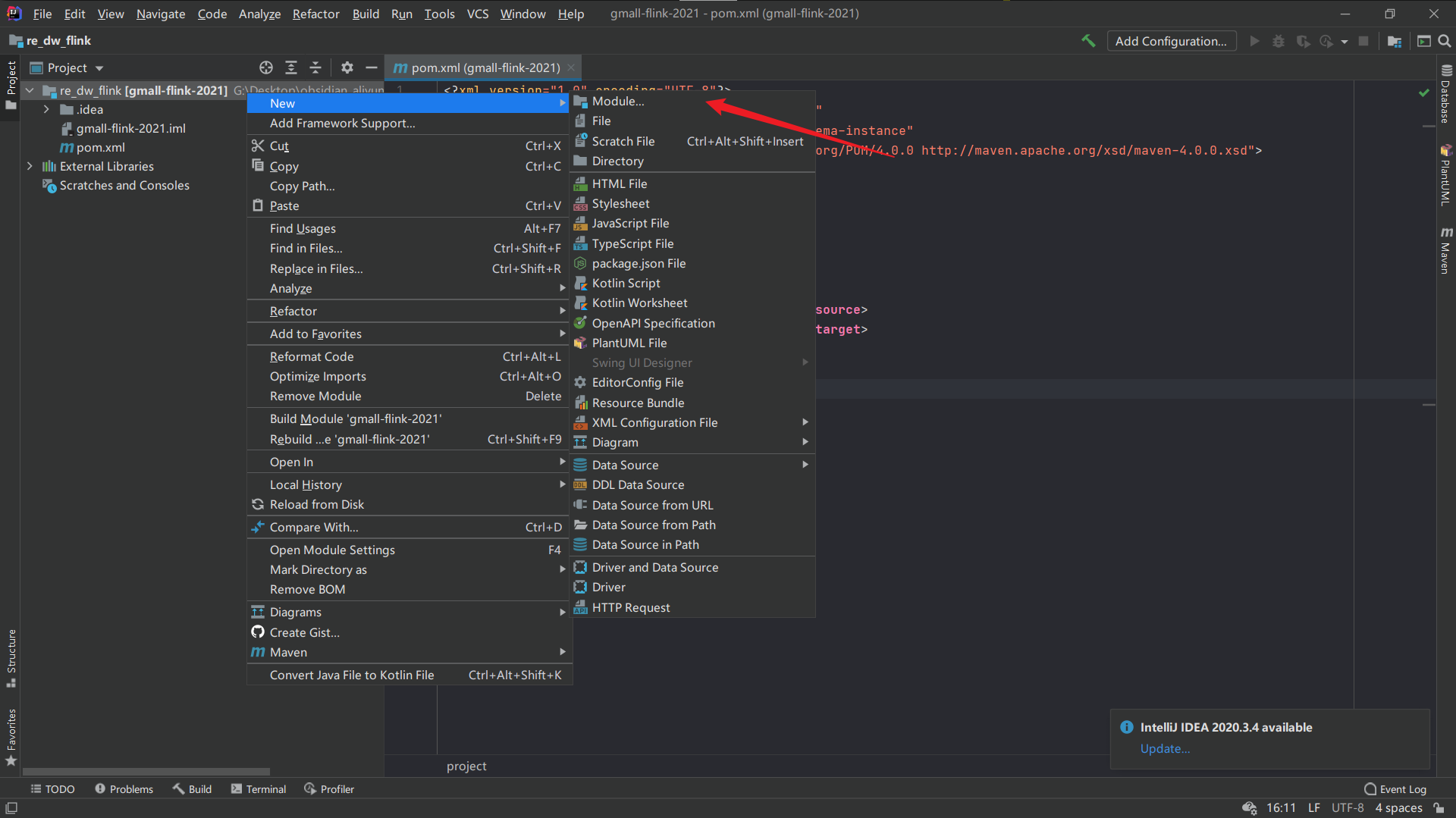Select Module... in New submenu
This screenshot has width=1456, height=818.
[692, 101]
